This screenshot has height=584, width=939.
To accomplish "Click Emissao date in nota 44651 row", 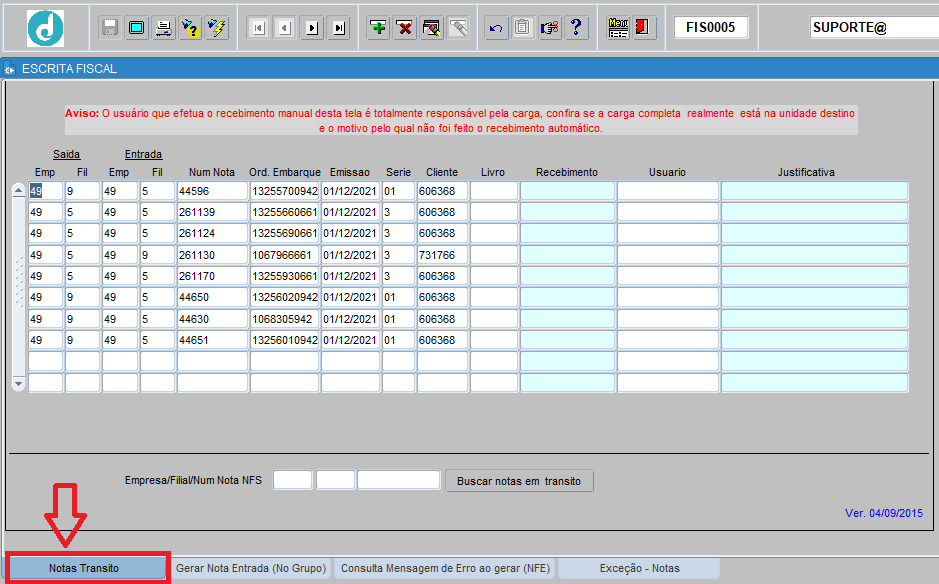I will point(350,340).
